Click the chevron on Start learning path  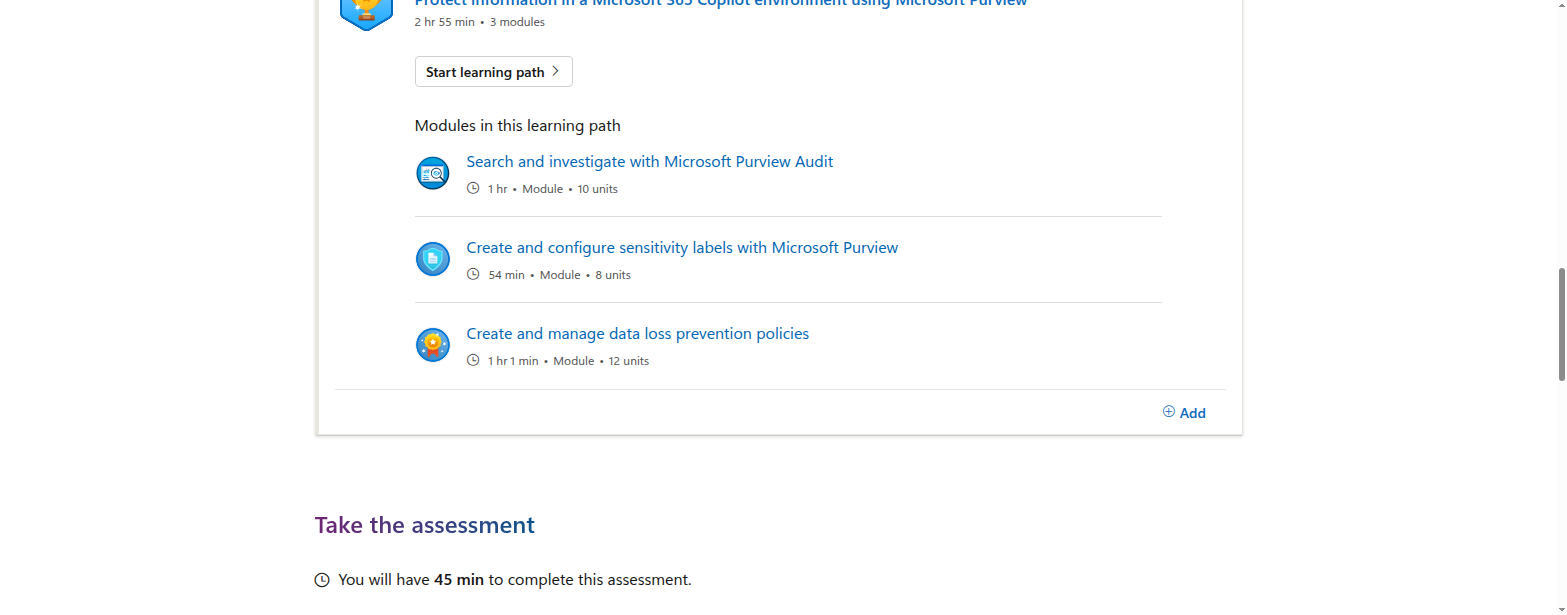[555, 72]
